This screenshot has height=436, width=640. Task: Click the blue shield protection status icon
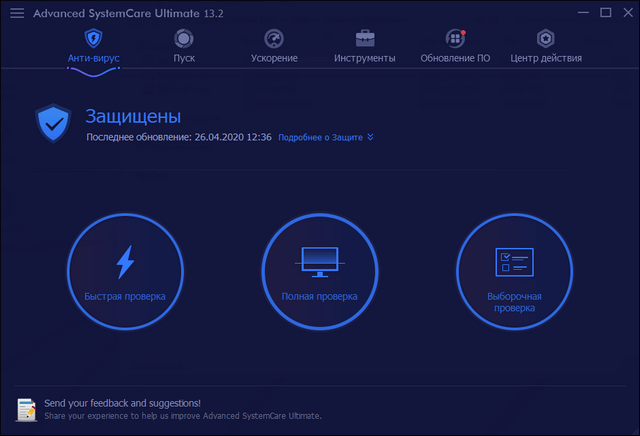pos(52,124)
